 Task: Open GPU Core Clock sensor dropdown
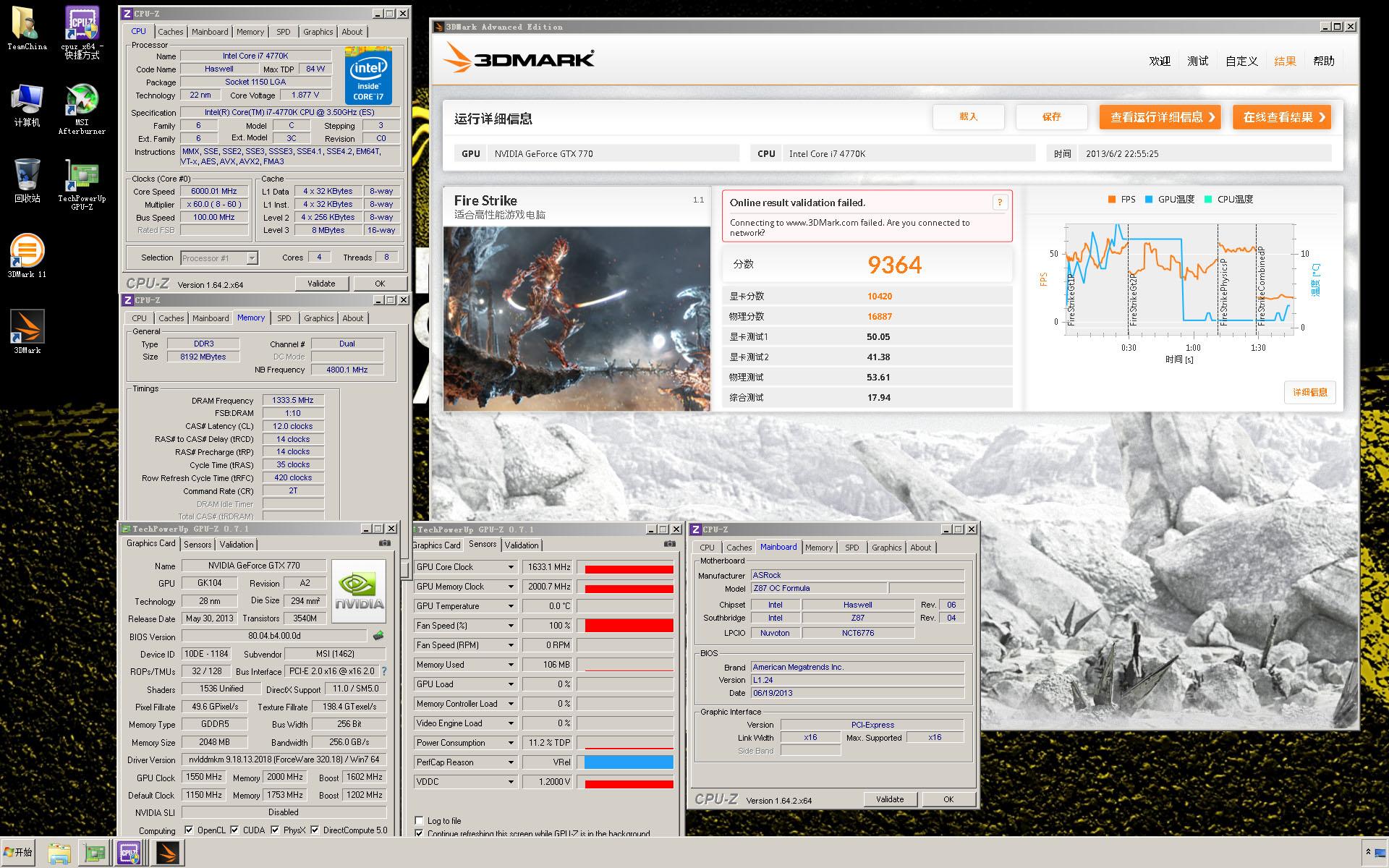pyautogui.click(x=511, y=567)
